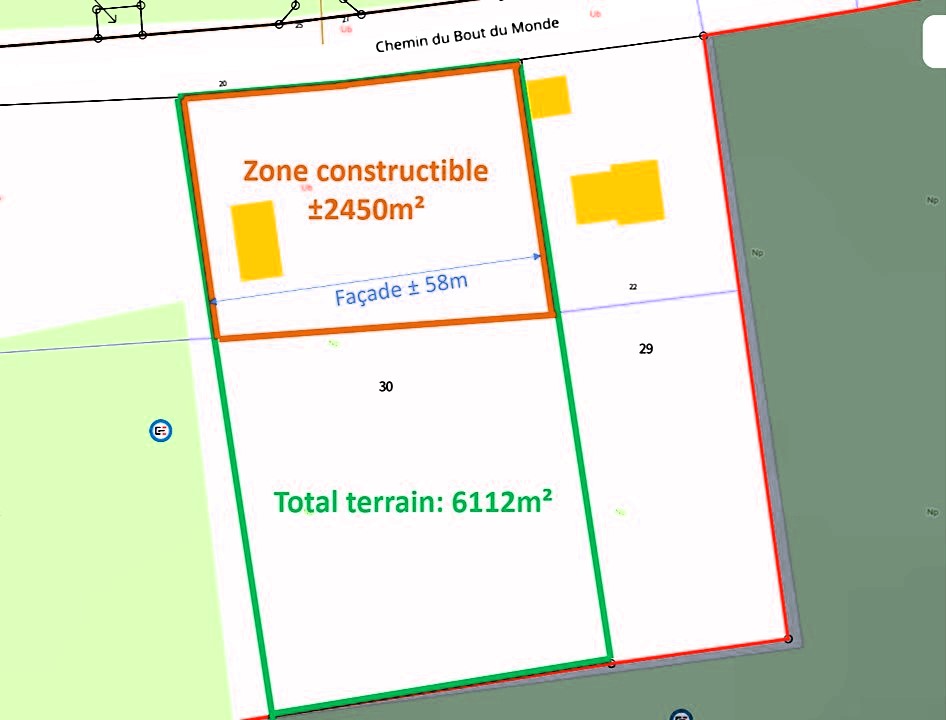Click the Zone constructible ±2450m² text
This screenshot has width=946, height=720.
pos(366,189)
